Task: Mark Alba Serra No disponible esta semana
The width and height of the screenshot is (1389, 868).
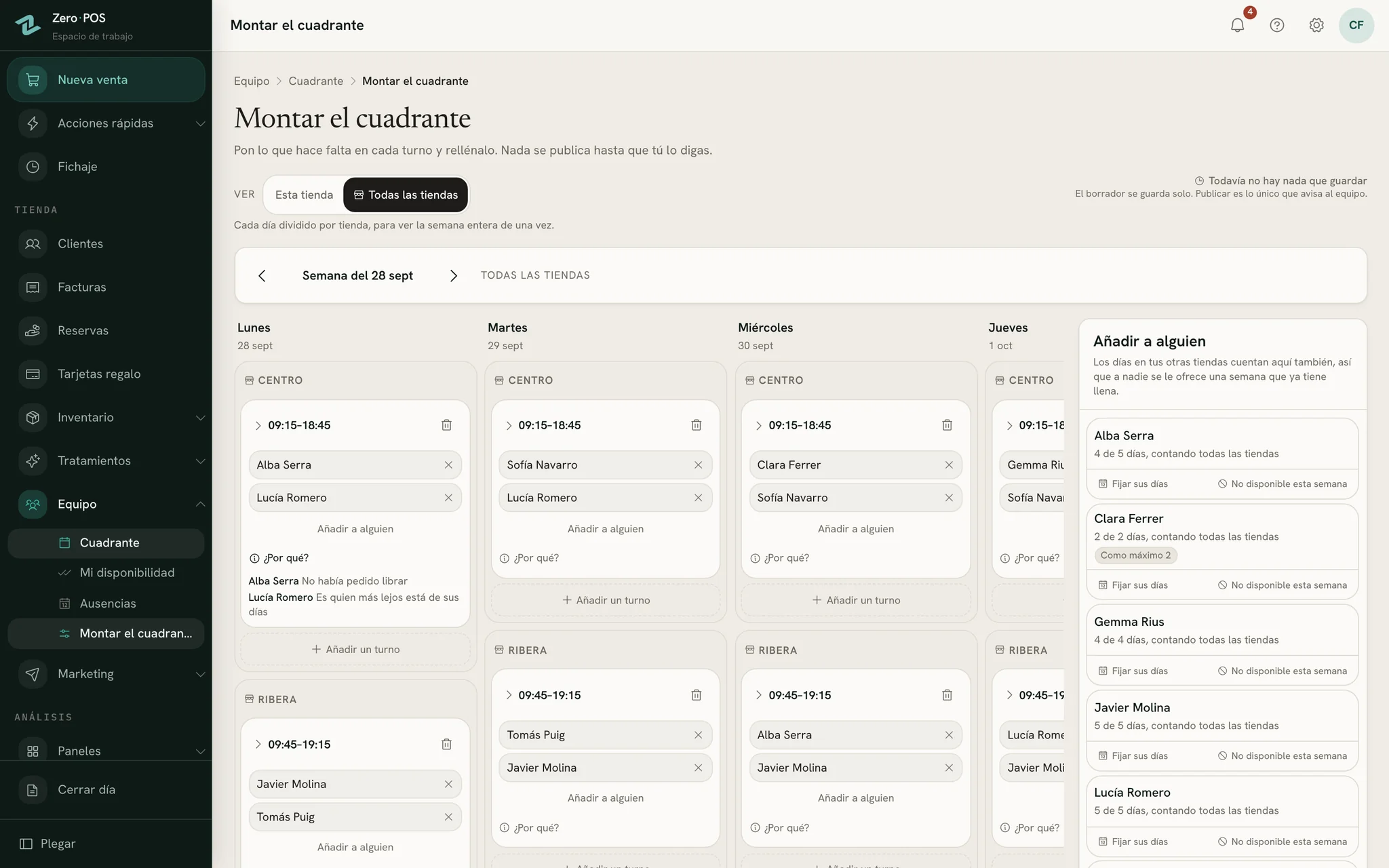Action: pos(1282,484)
